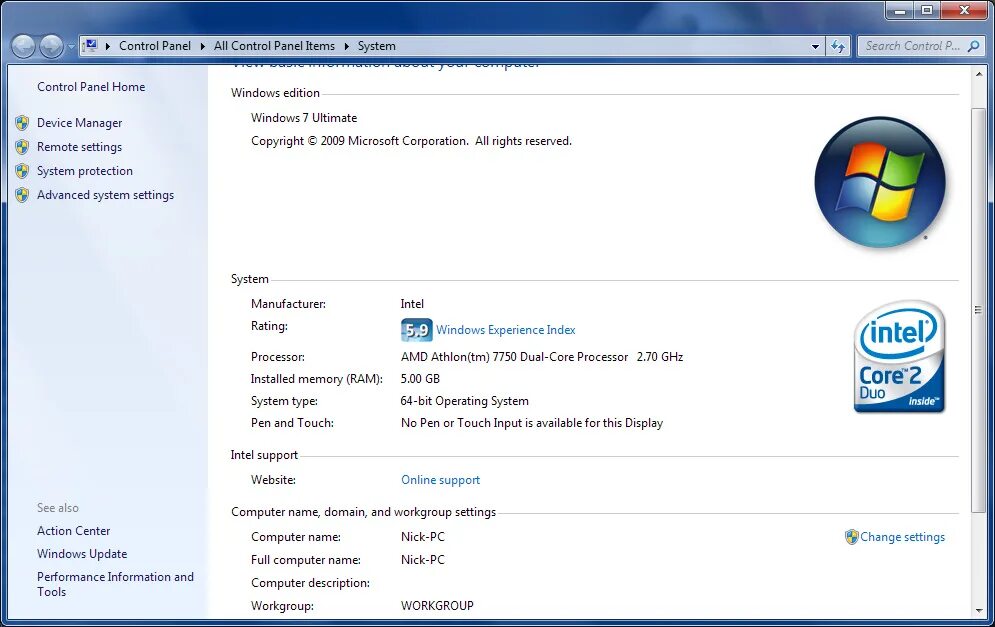The image size is (995, 627).
Task: Go back using the Back arrow button
Action: (23, 46)
